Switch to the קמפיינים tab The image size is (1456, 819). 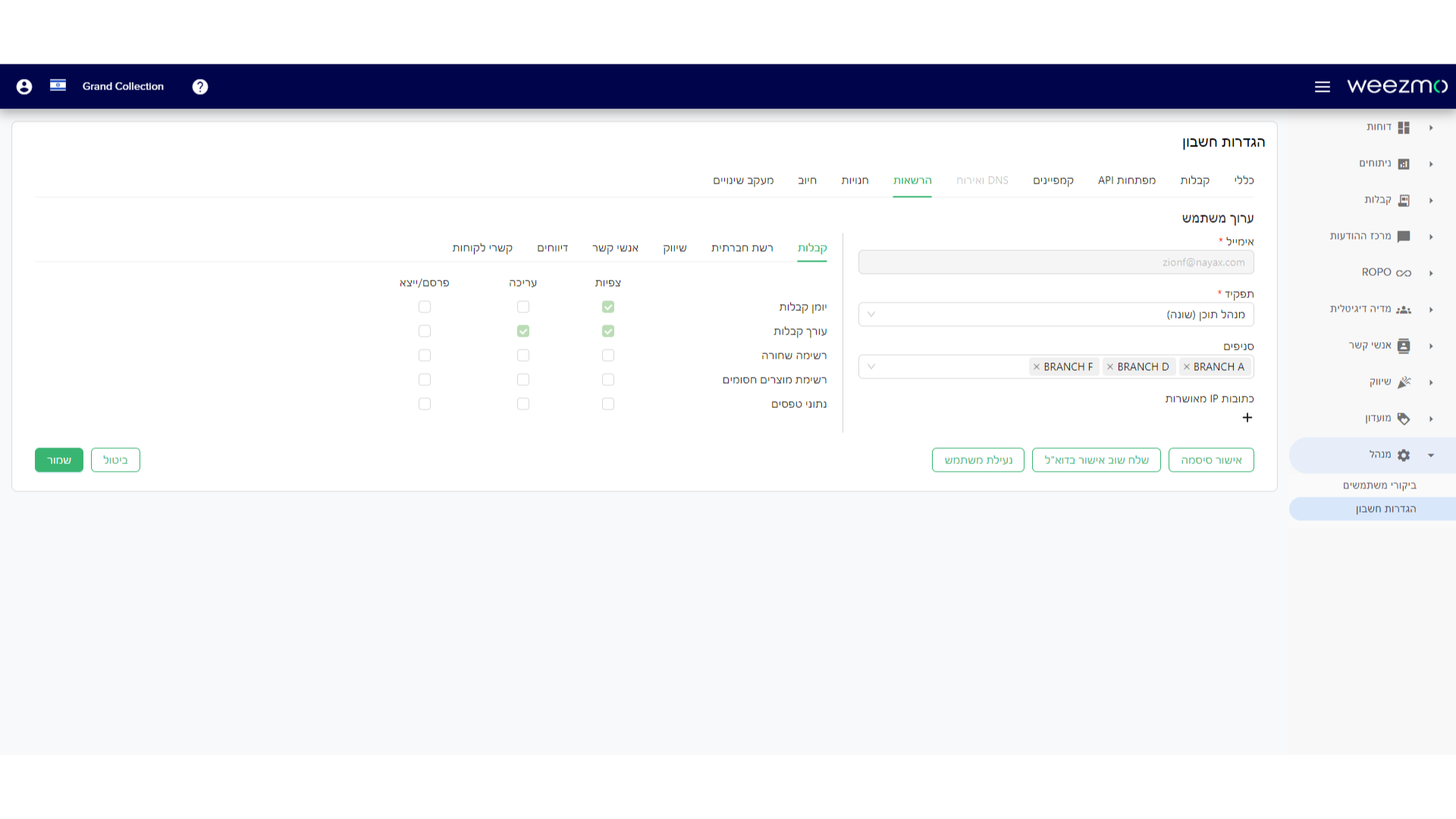[1053, 180]
